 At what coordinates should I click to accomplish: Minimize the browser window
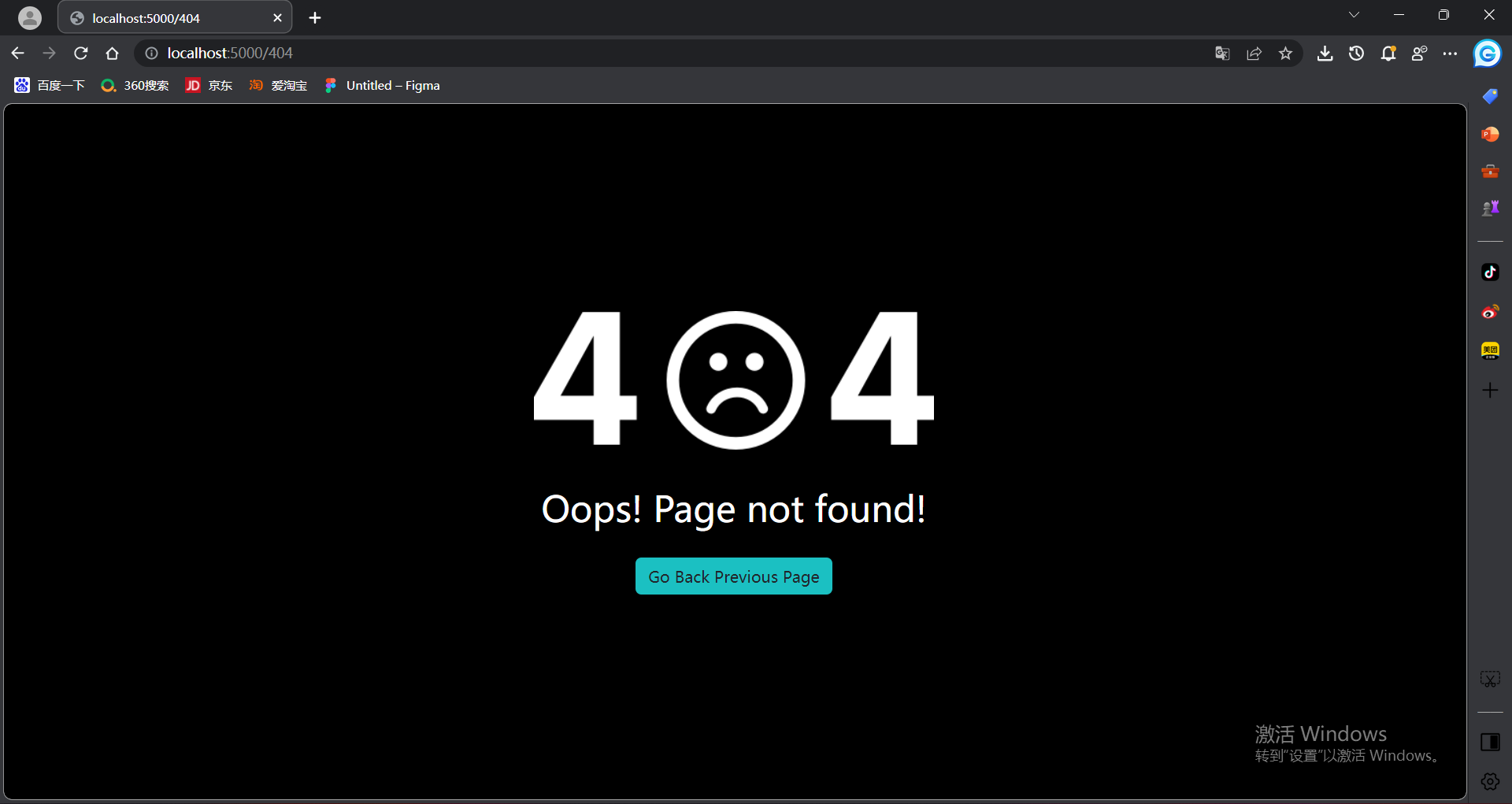pos(1399,15)
